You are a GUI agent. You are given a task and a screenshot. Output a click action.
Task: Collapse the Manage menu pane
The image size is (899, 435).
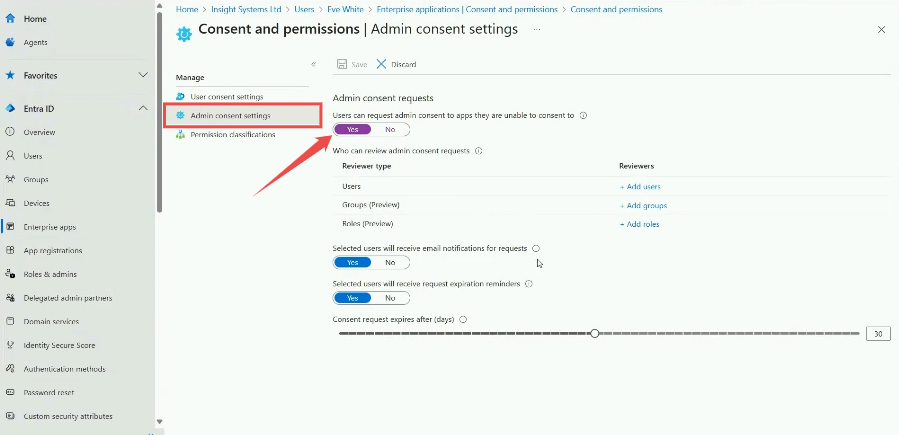click(x=313, y=64)
